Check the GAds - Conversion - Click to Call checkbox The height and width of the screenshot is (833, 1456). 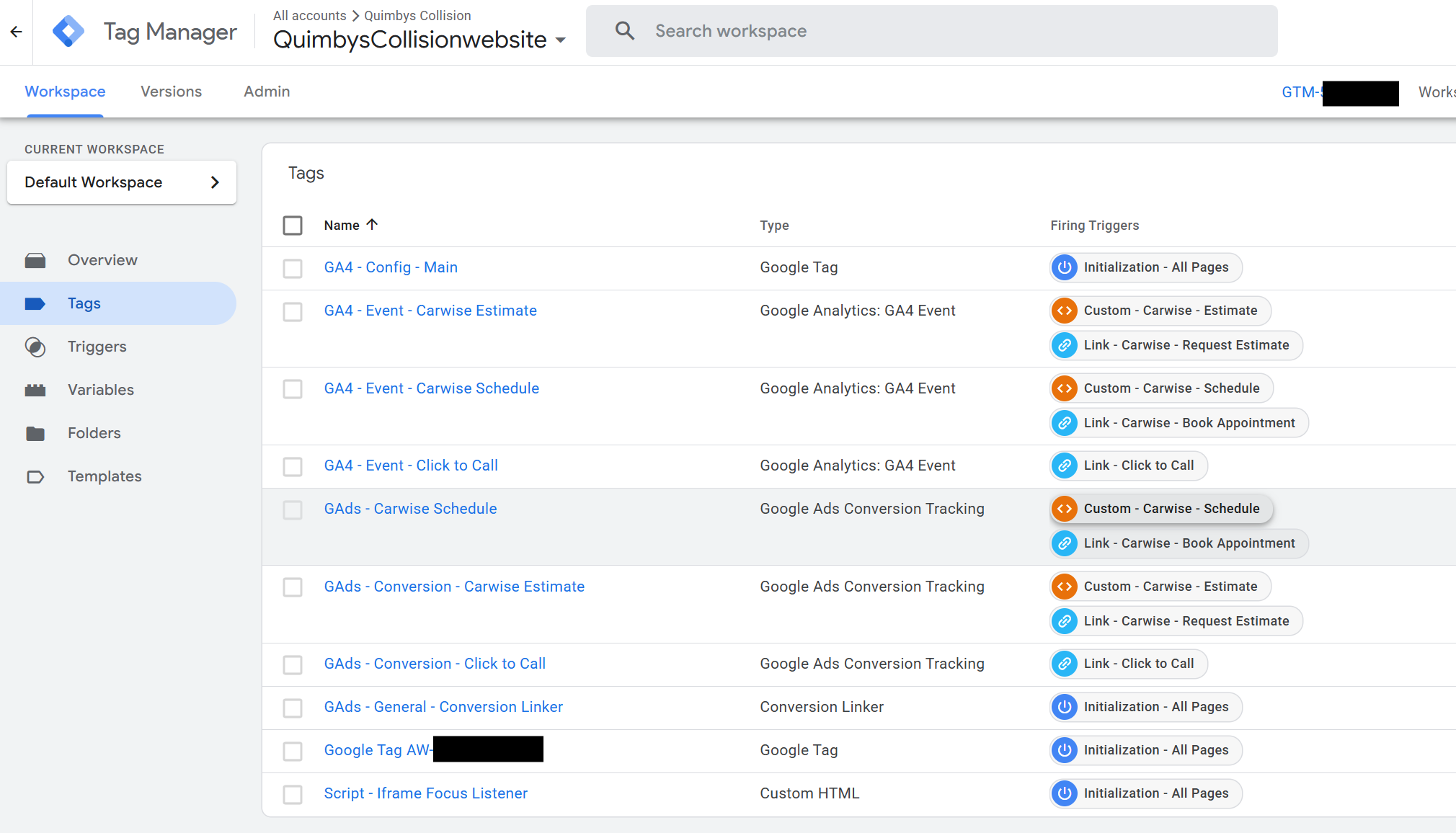click(293, 665)
